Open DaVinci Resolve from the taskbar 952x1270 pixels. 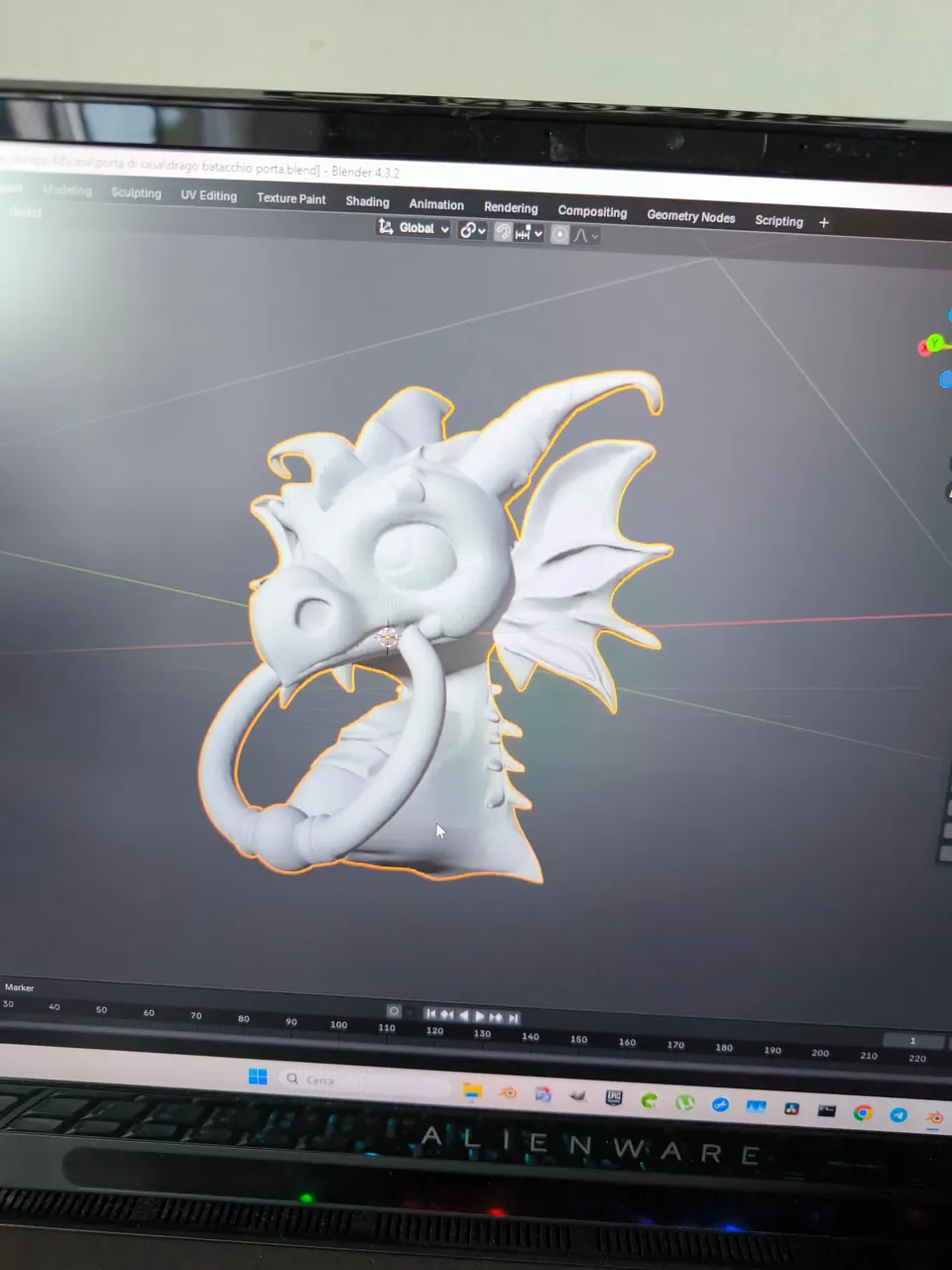click(791, 1108)
